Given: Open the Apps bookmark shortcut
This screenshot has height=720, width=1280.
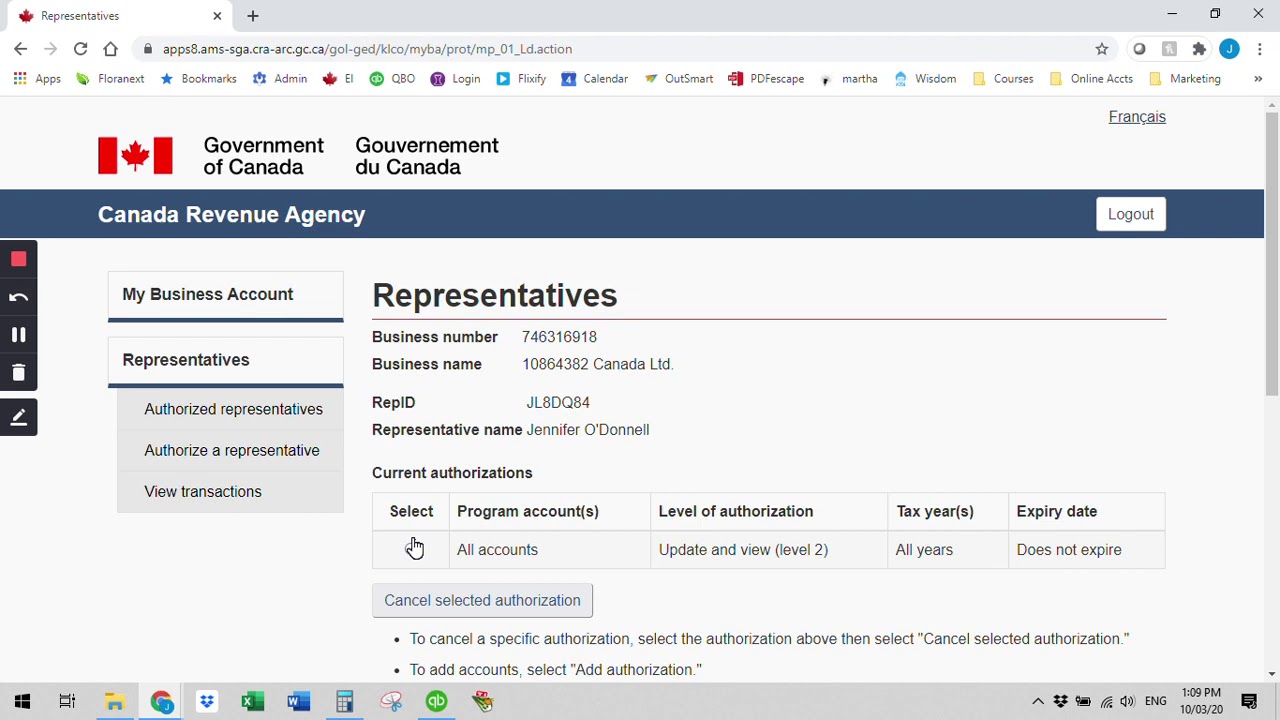Looking at the screenshot, I should pos(37,79).
